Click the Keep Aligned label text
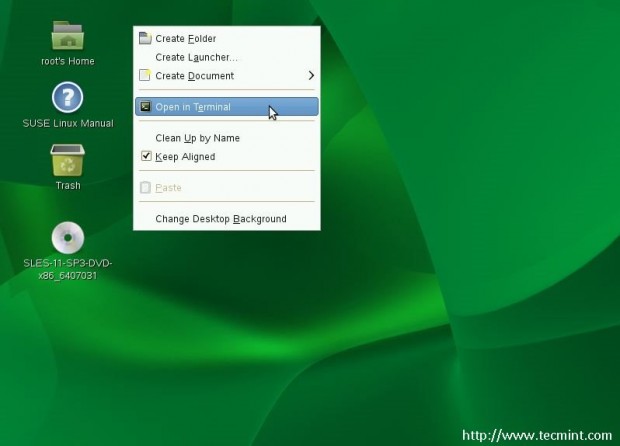This screenshot has width=620, height=446. pyautogui.click(x=185, y=157)
